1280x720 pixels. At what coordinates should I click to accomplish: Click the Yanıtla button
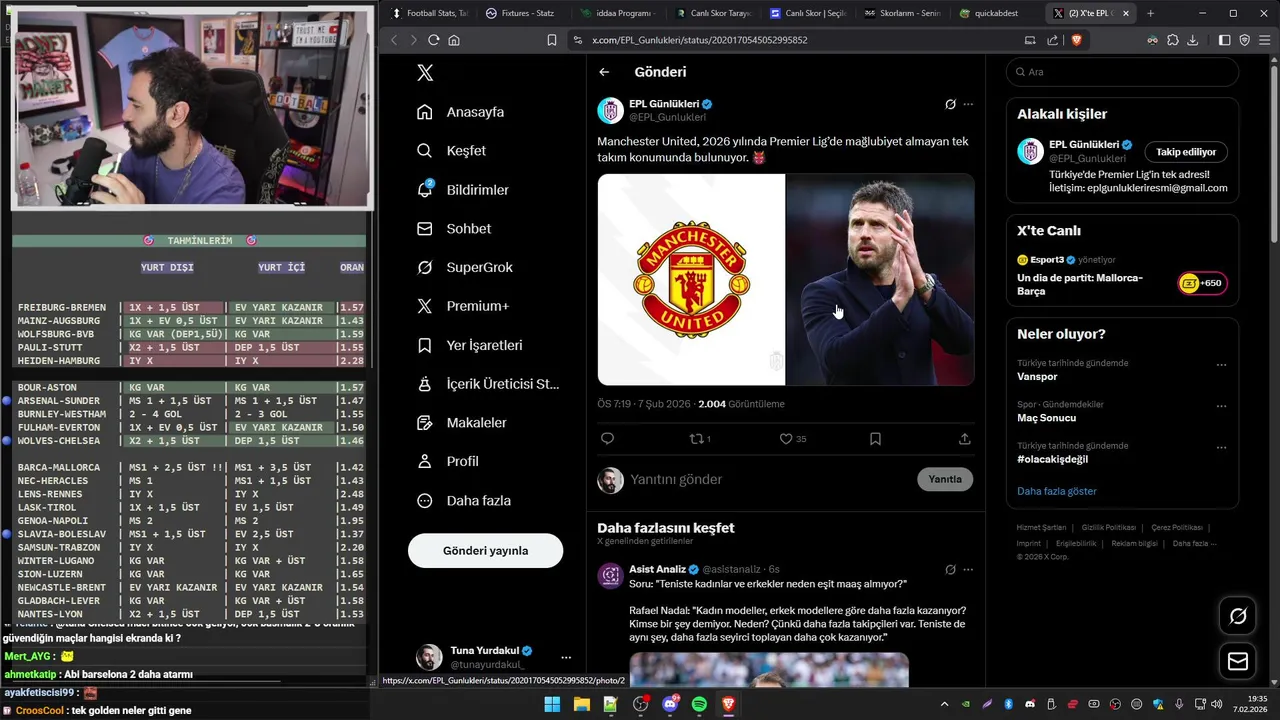coord(945,480)
